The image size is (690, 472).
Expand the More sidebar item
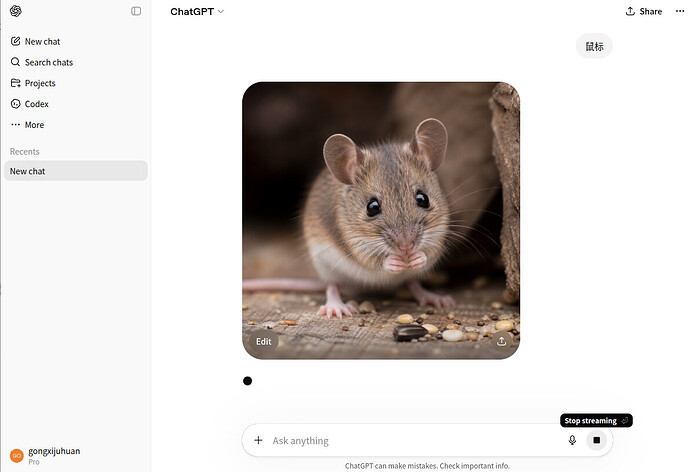[x=76, y=124]
